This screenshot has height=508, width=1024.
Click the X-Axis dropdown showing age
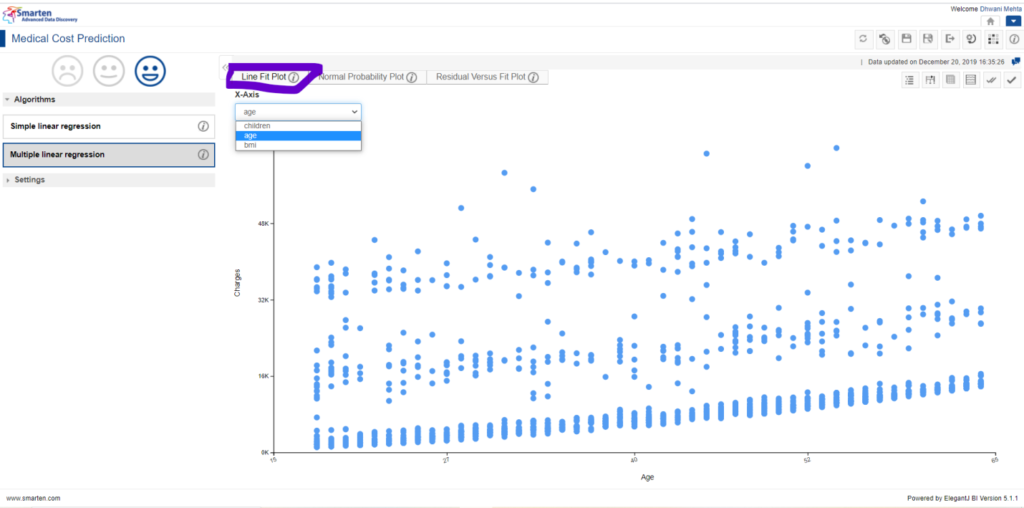click(298, 112)
